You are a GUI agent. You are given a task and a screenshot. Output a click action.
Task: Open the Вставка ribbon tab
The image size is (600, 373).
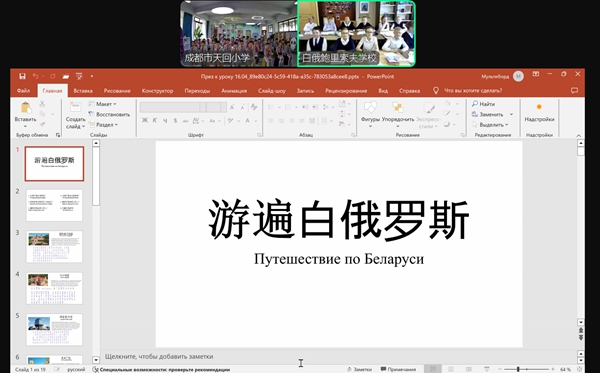point(83,91)
